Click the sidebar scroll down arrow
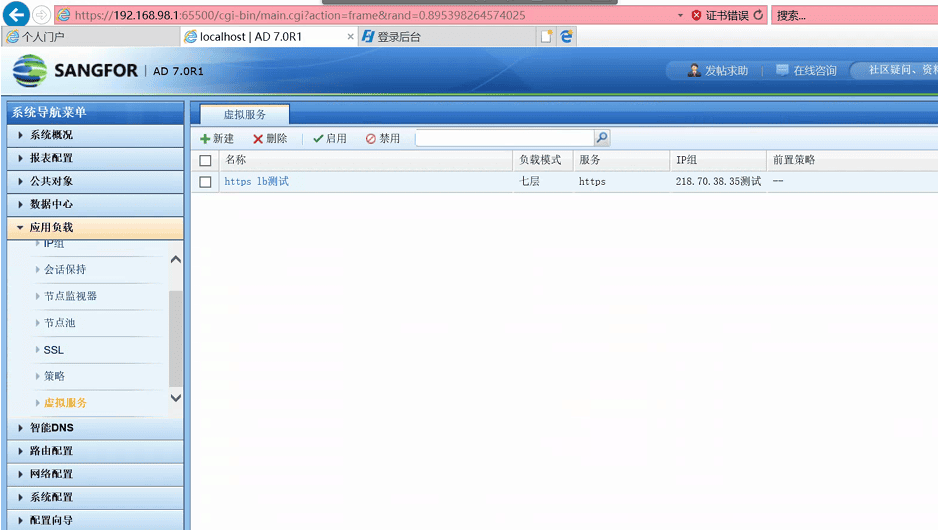This screenshot has width=949, height=530. [176, 397]
